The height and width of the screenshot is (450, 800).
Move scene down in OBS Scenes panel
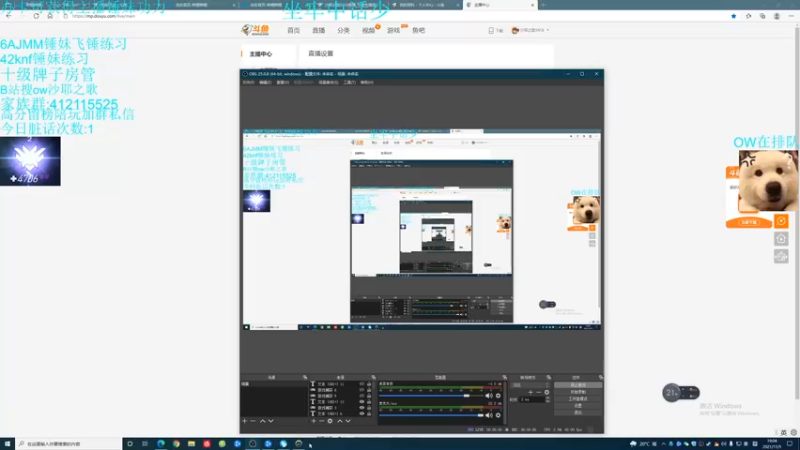pyautogui.click(x=271, y=421)
